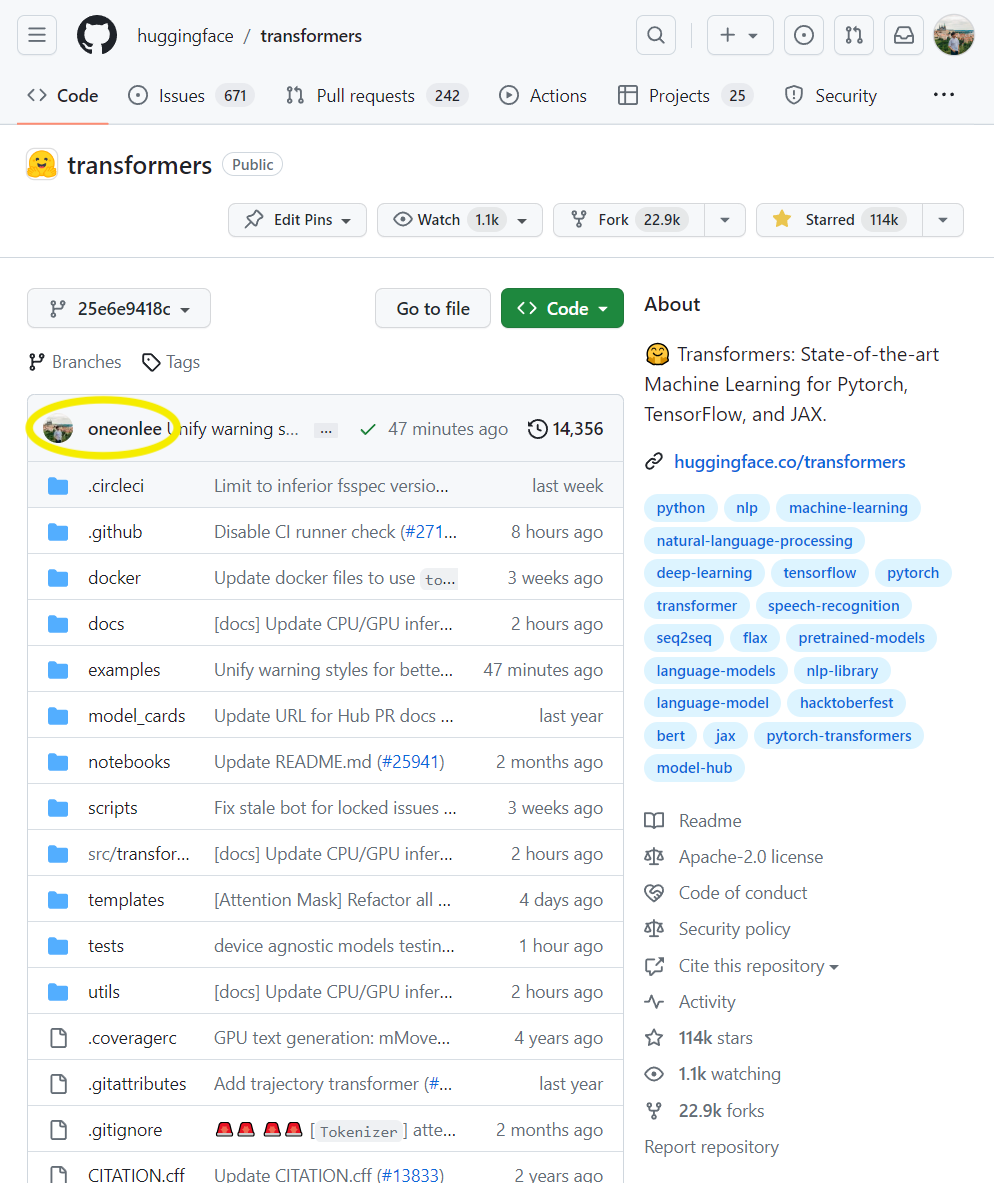The image size is (994, 1183).
Task: Open the pull requests icon in header
Action: (x=854, y=35)
